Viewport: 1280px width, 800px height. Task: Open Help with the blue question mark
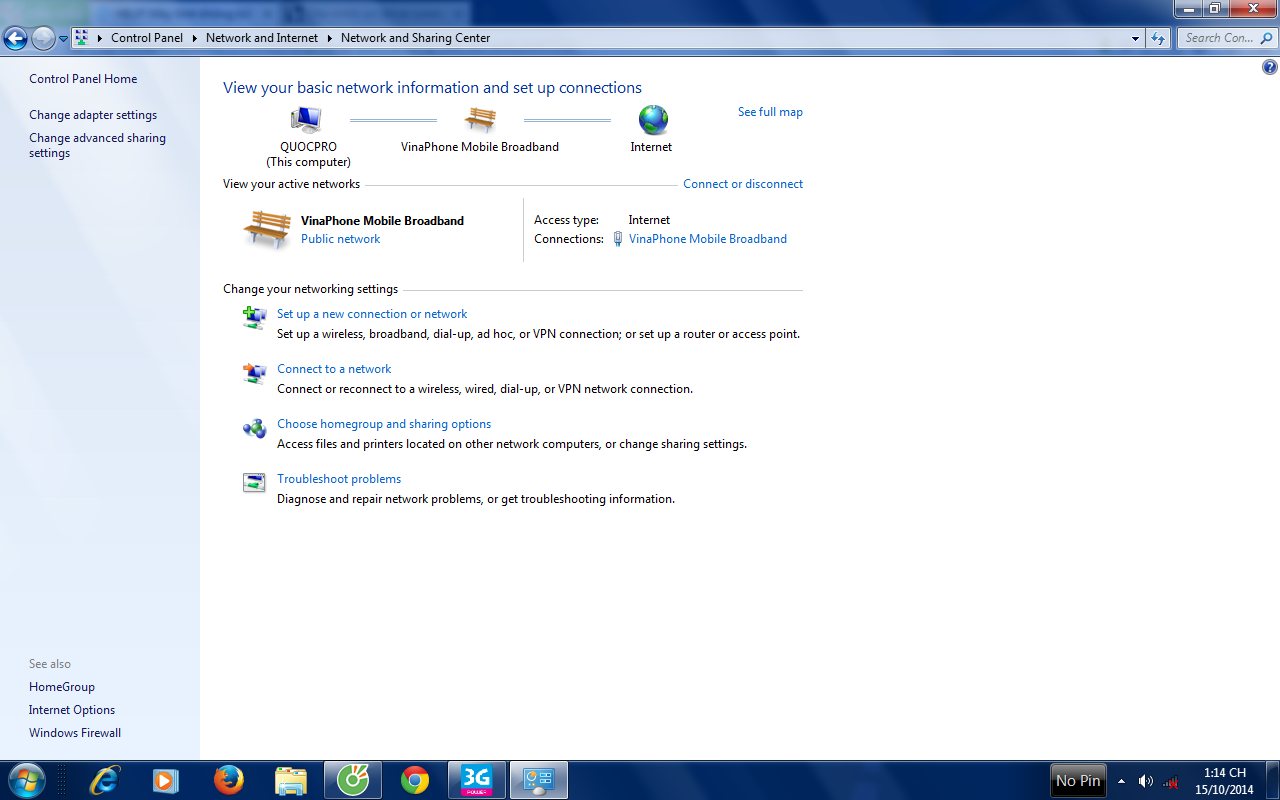click(1270, 68)
